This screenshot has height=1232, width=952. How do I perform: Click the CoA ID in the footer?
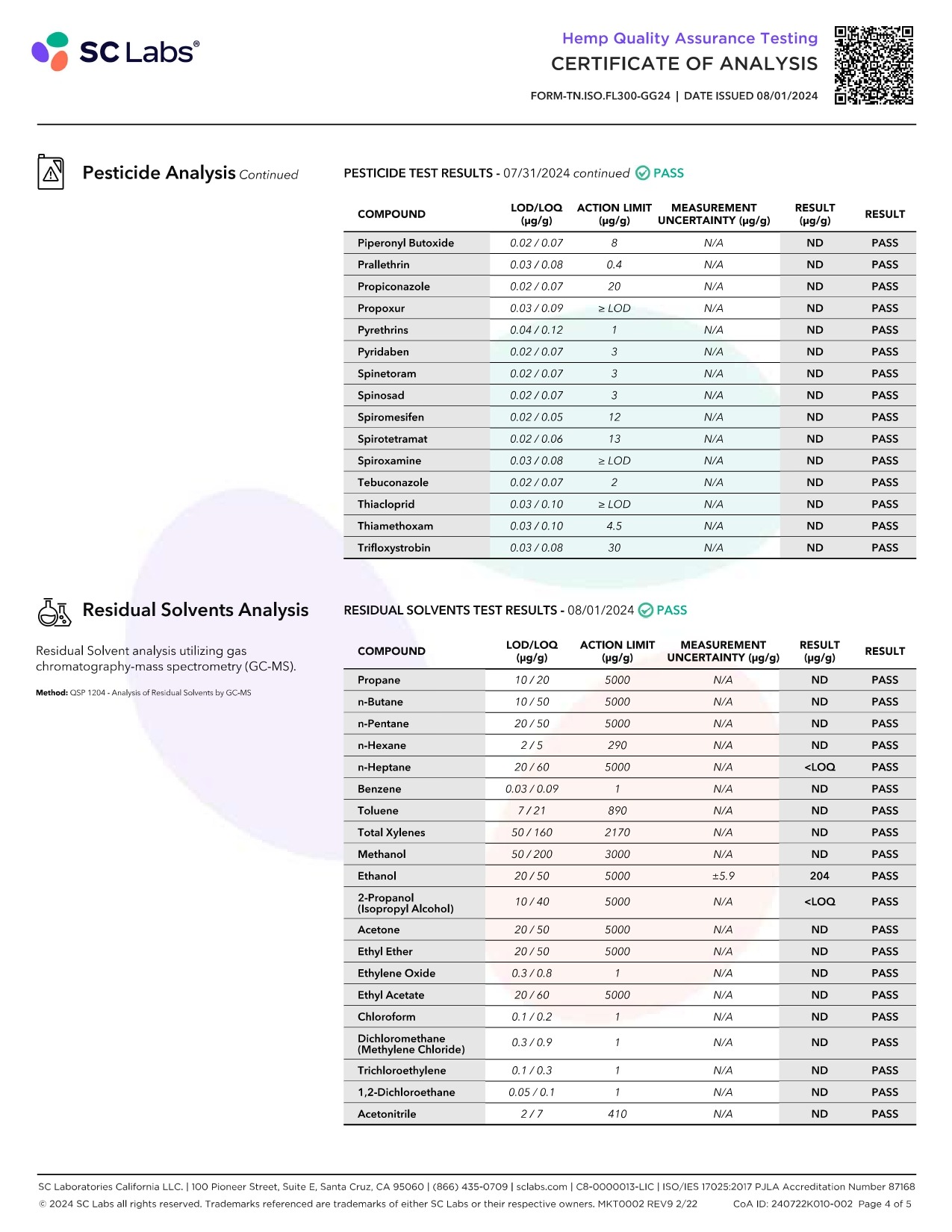pyautogui.click(x=792, y=1204)
